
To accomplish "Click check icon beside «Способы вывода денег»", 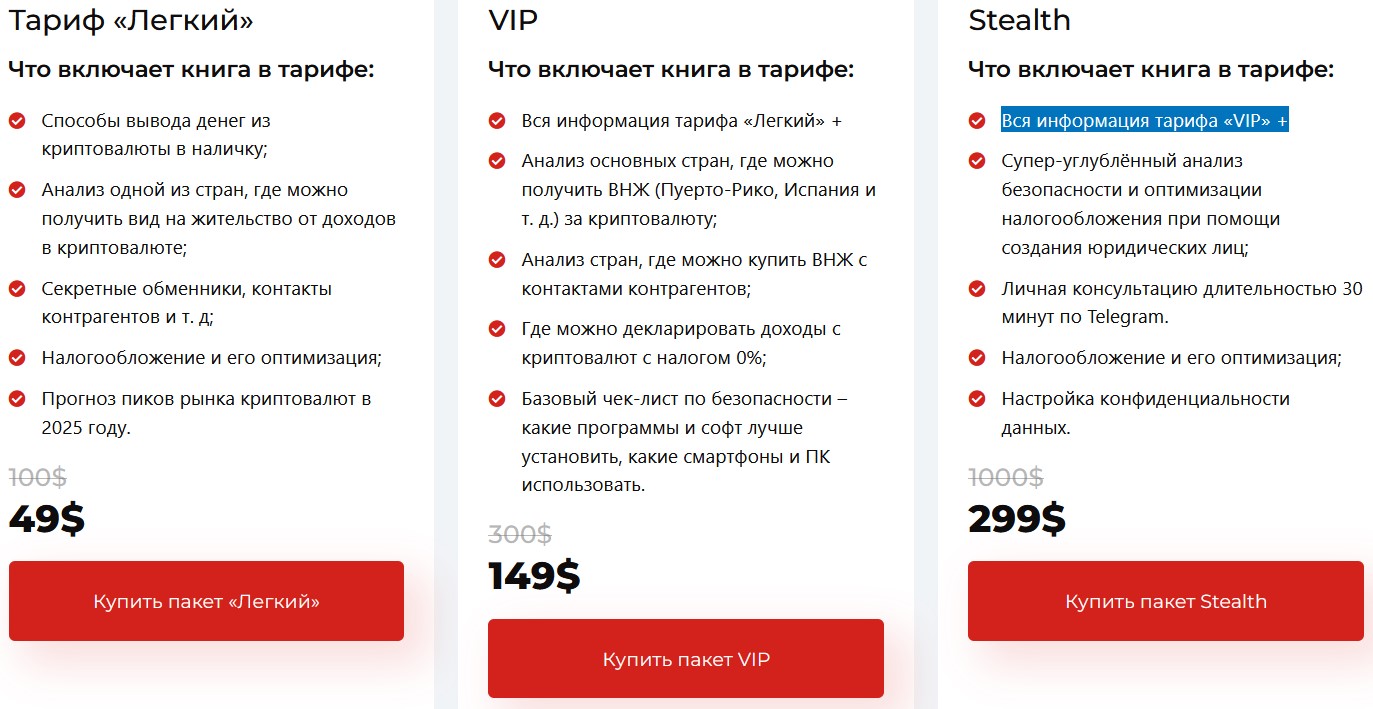I will coord(17,121).
